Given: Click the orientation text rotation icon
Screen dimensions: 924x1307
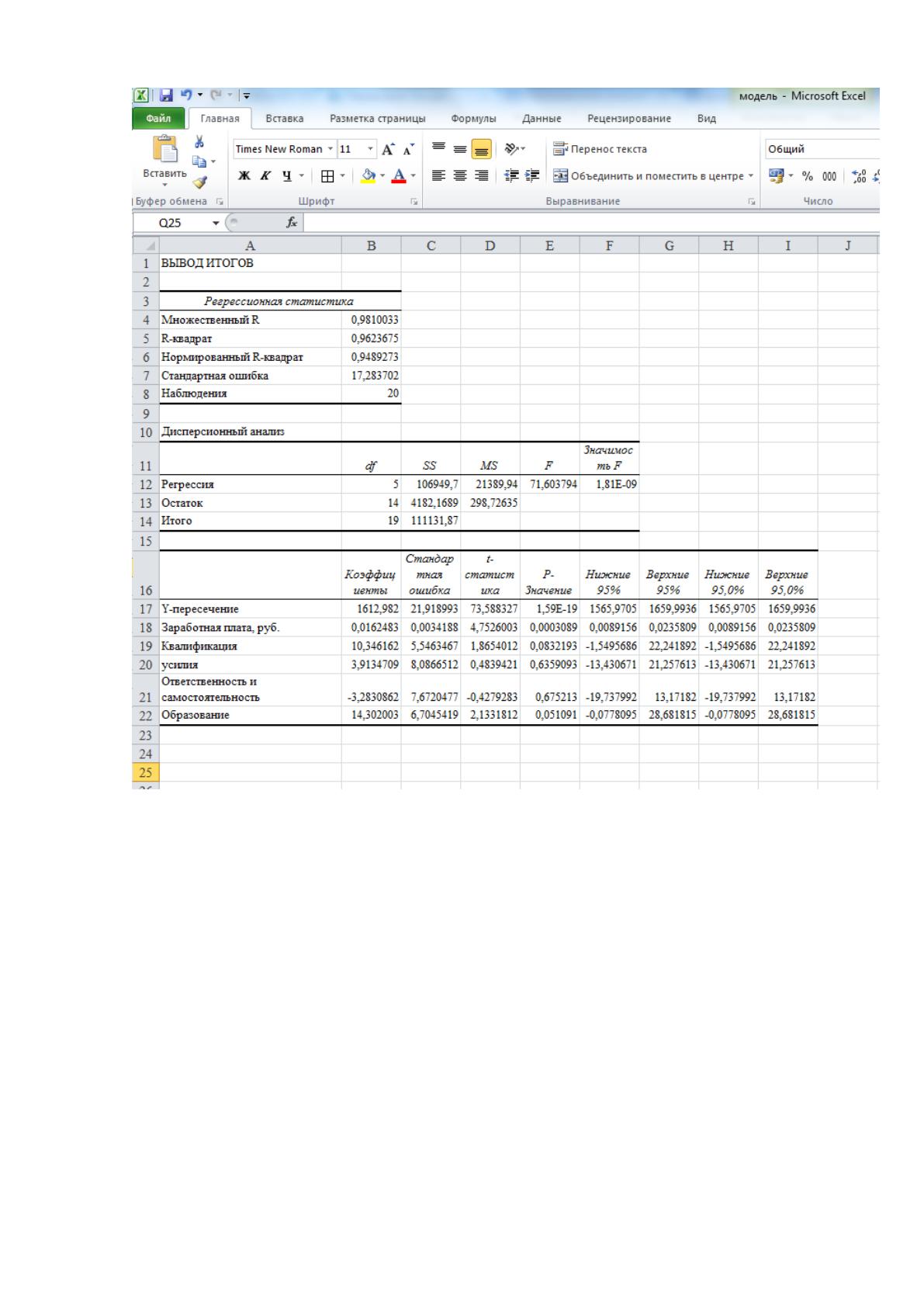Looking at the screenshot, I should pyautogui.click(x=513, y=148).
